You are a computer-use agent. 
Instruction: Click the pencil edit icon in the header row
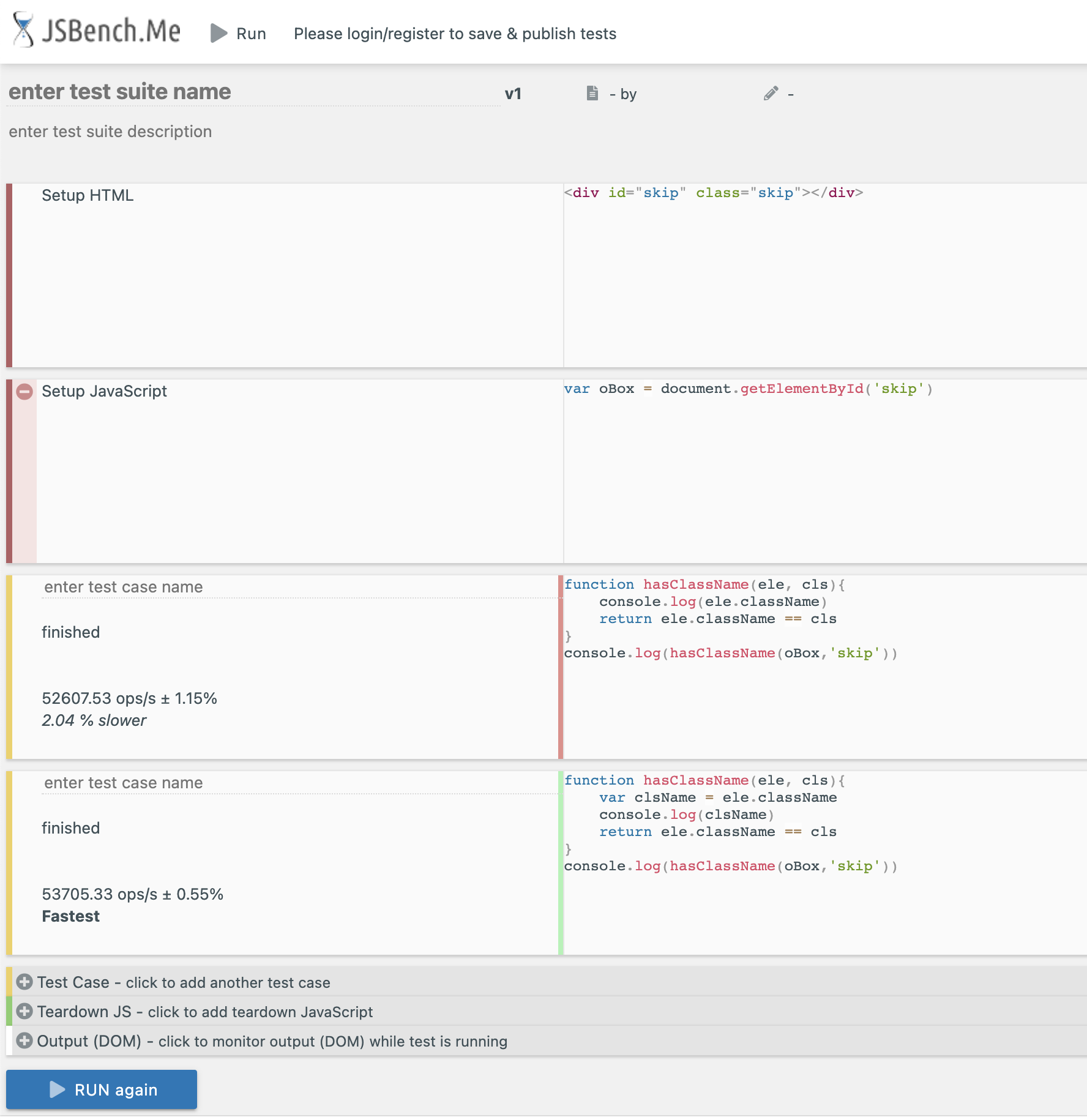click(x=770, y=94)
